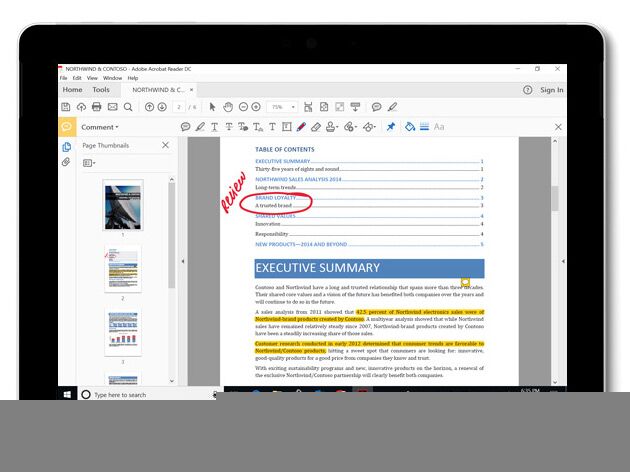This screenshot has height=472, width=630.
Task: Click the Print icon in toolbar
Action: 97,107
